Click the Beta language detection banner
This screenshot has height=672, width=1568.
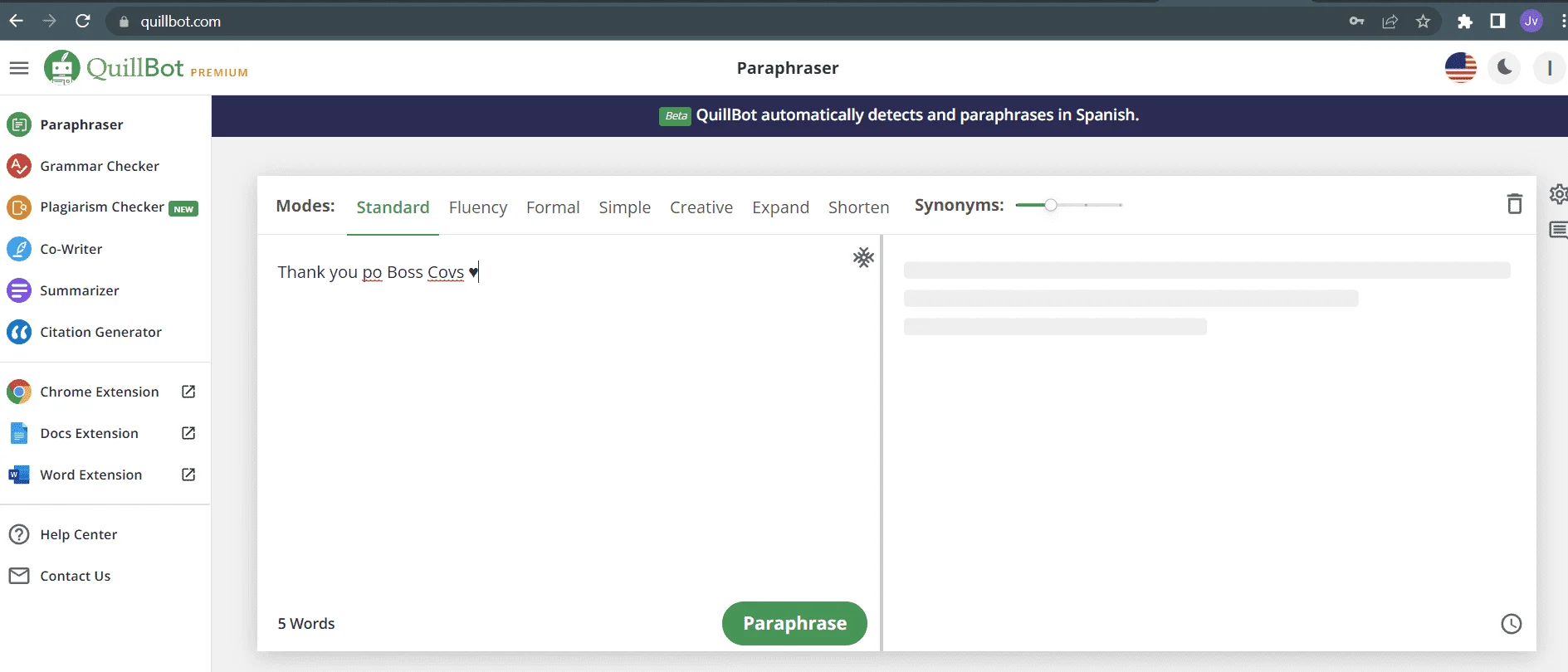pos(890,115)
